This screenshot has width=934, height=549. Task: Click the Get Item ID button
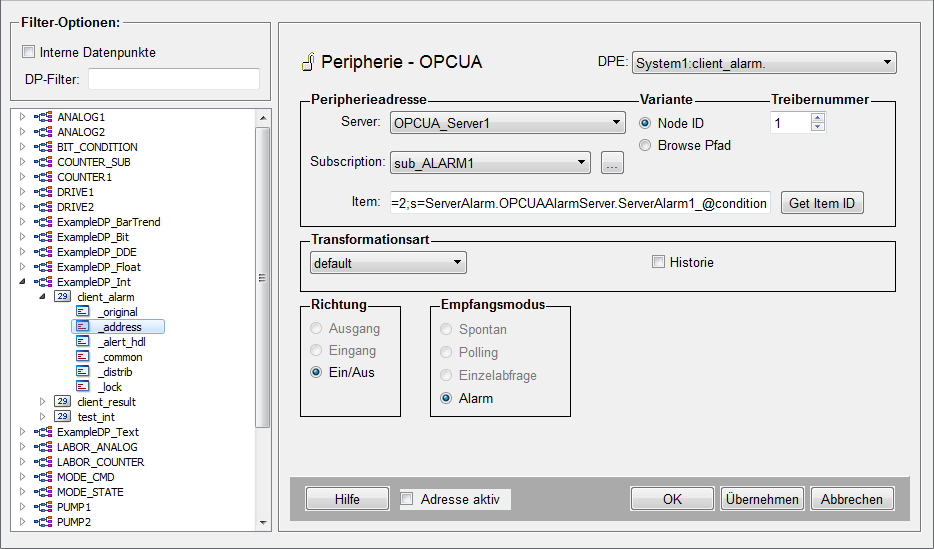point(821,203)
